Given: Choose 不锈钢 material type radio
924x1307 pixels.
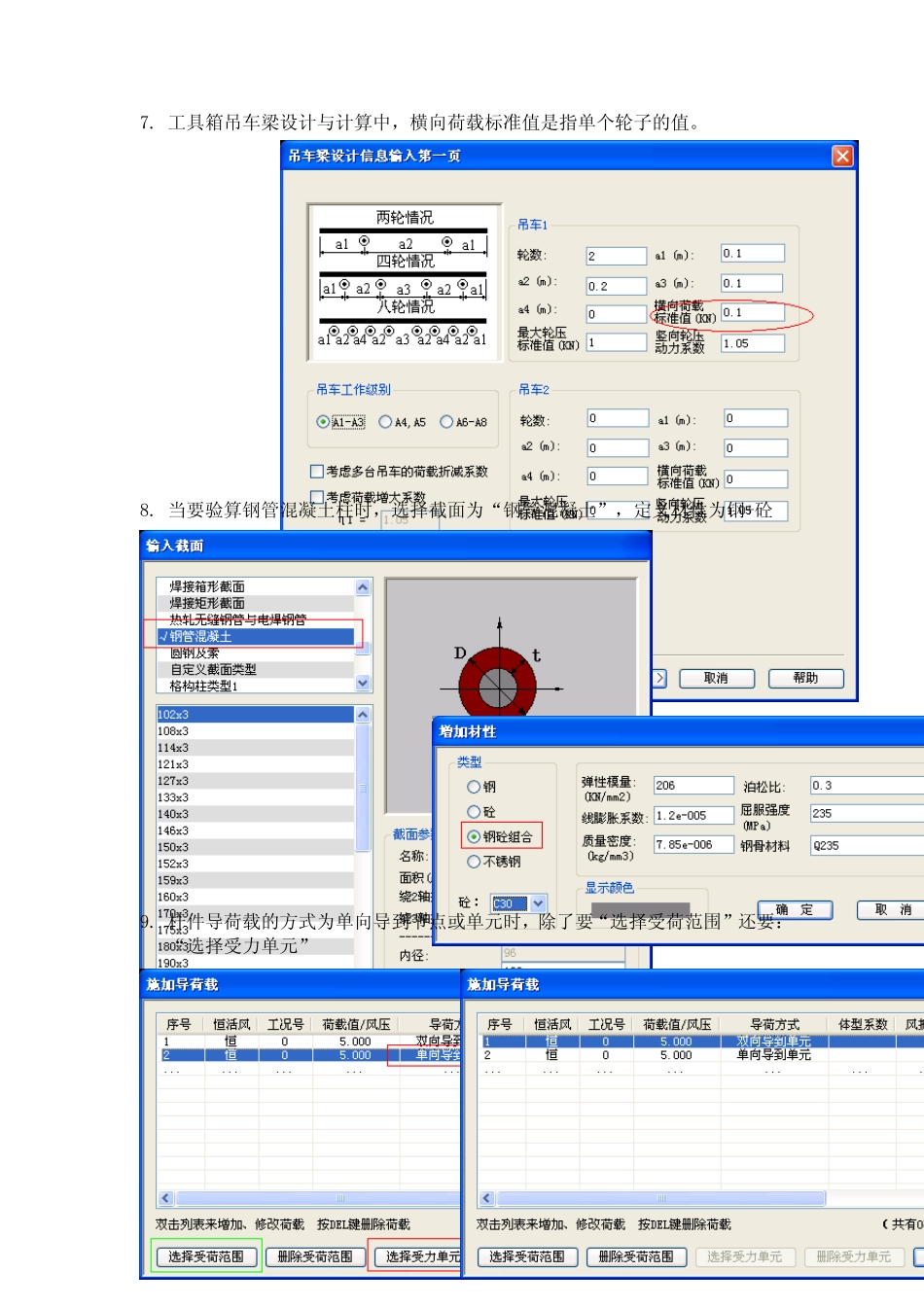Looking at the screenshot, I should click(474, 862).
